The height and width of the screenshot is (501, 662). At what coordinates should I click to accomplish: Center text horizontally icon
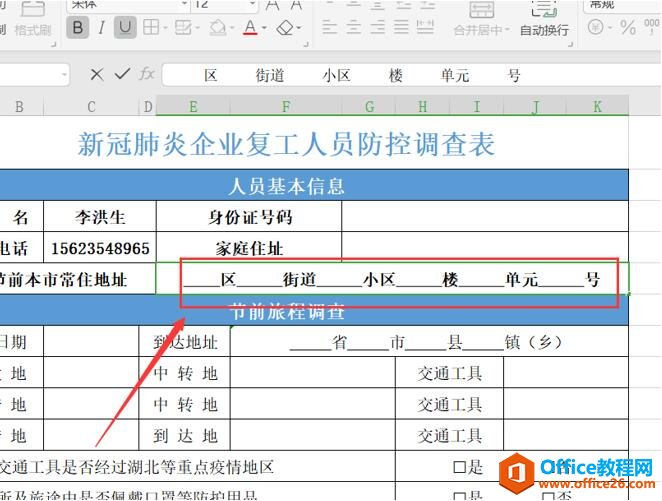pyautogui.click(x=353, y=27)
